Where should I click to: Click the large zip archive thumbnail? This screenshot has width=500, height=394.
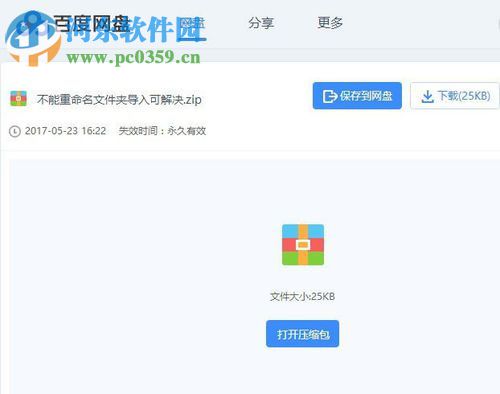(x=303, y=245)
